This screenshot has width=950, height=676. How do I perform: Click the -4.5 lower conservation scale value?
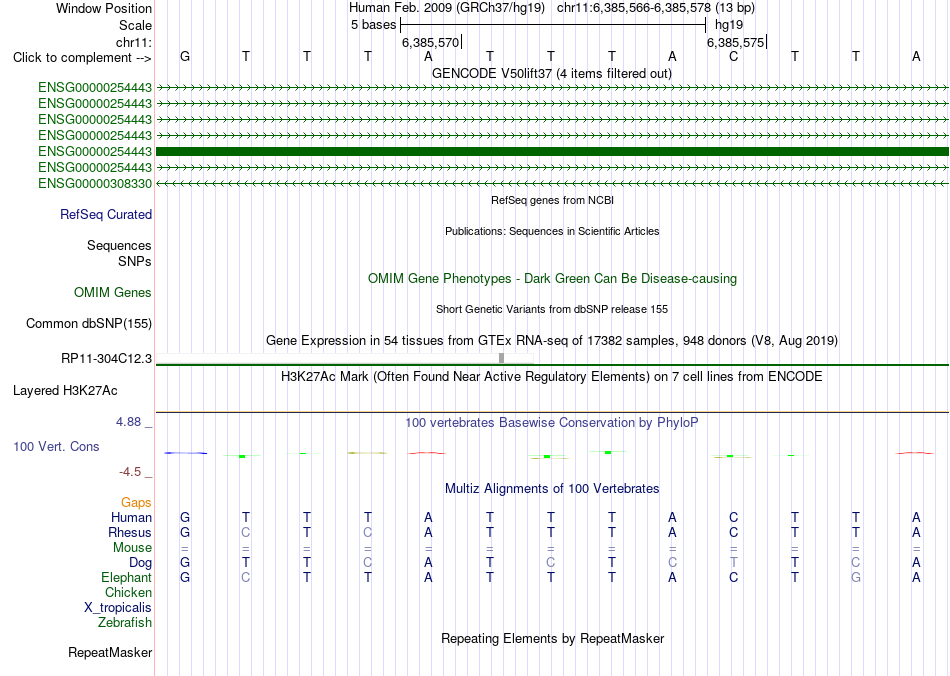click(130, 471)
